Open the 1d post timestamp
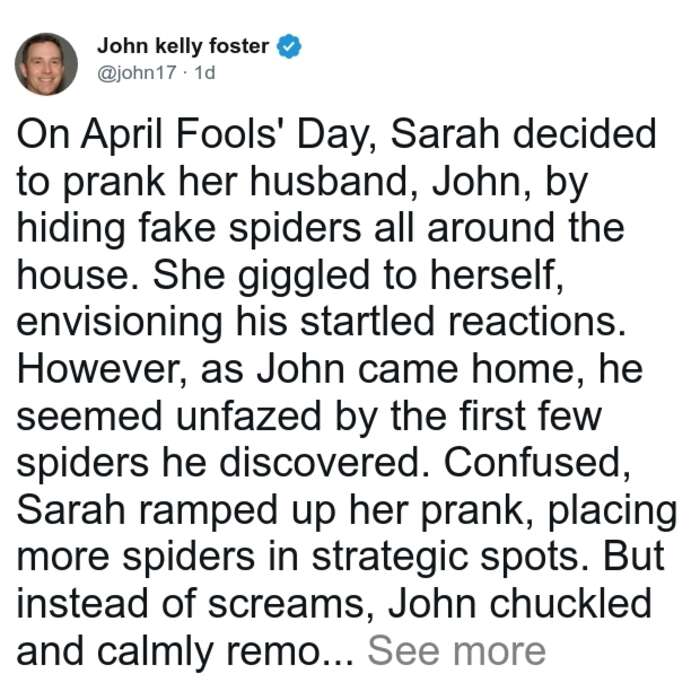The width and height of the screenshot is (700, 700). 205,73
